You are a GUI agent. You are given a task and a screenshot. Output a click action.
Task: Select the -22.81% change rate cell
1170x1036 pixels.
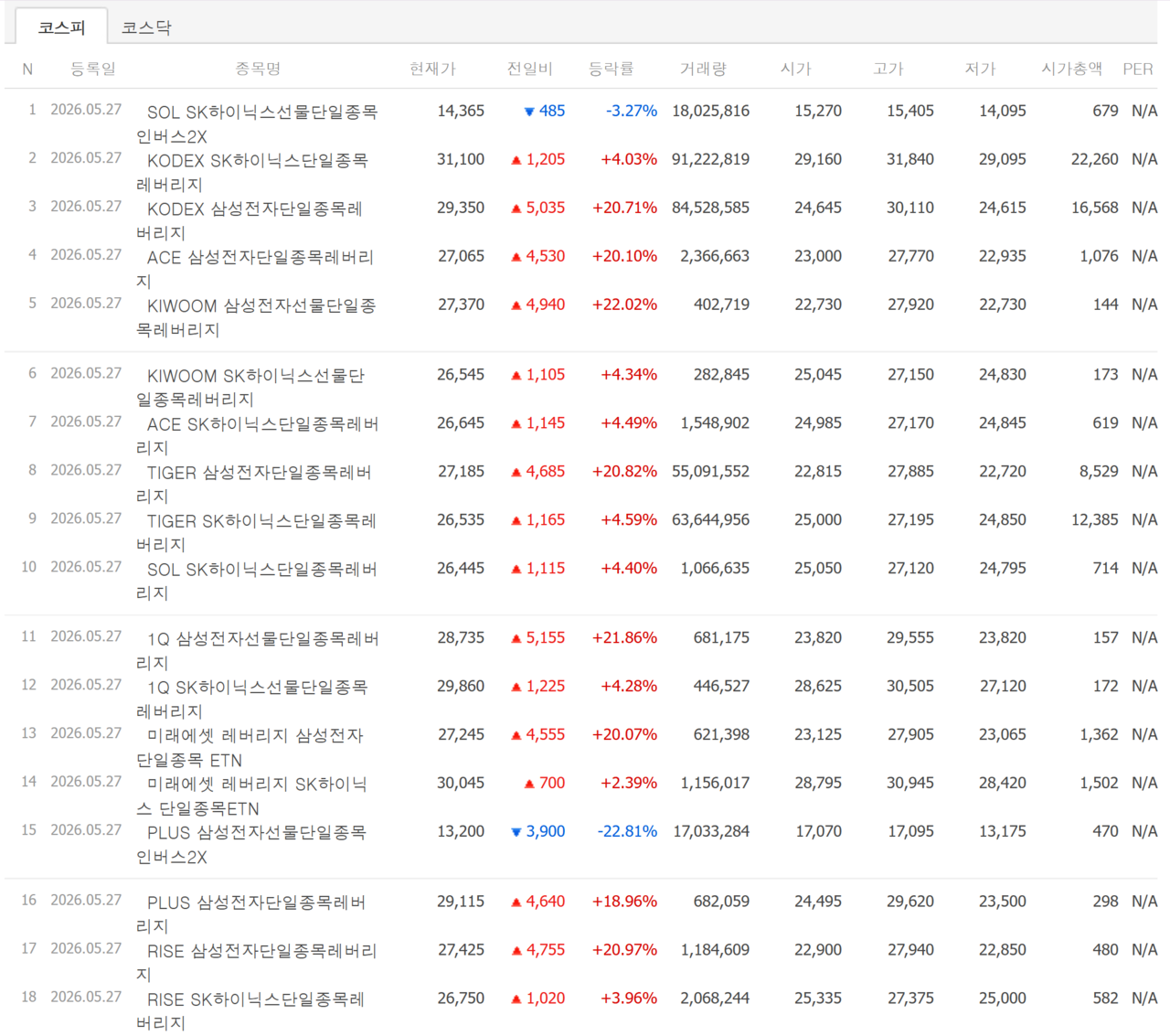628,831
